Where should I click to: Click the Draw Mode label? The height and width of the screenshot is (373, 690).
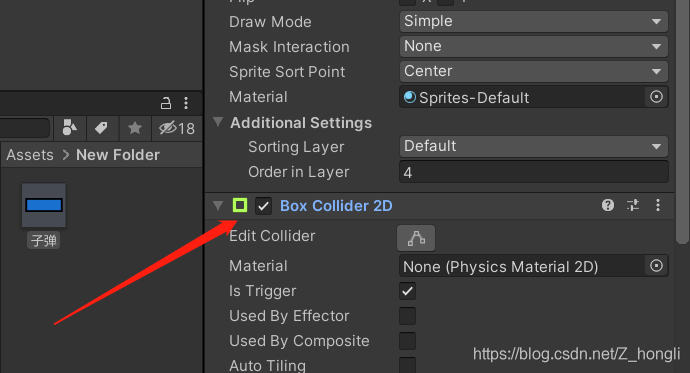(x=270, y=22)
